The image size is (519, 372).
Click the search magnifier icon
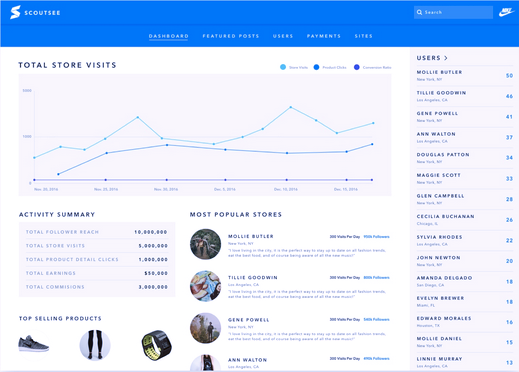pyautogui.click(x=419, y=12)
